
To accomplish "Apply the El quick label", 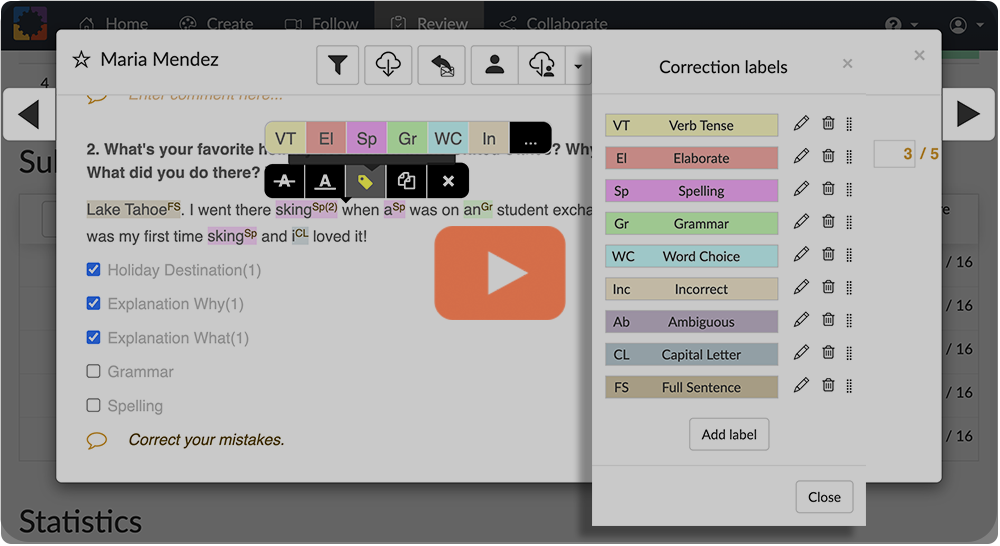I will point(326,138).
